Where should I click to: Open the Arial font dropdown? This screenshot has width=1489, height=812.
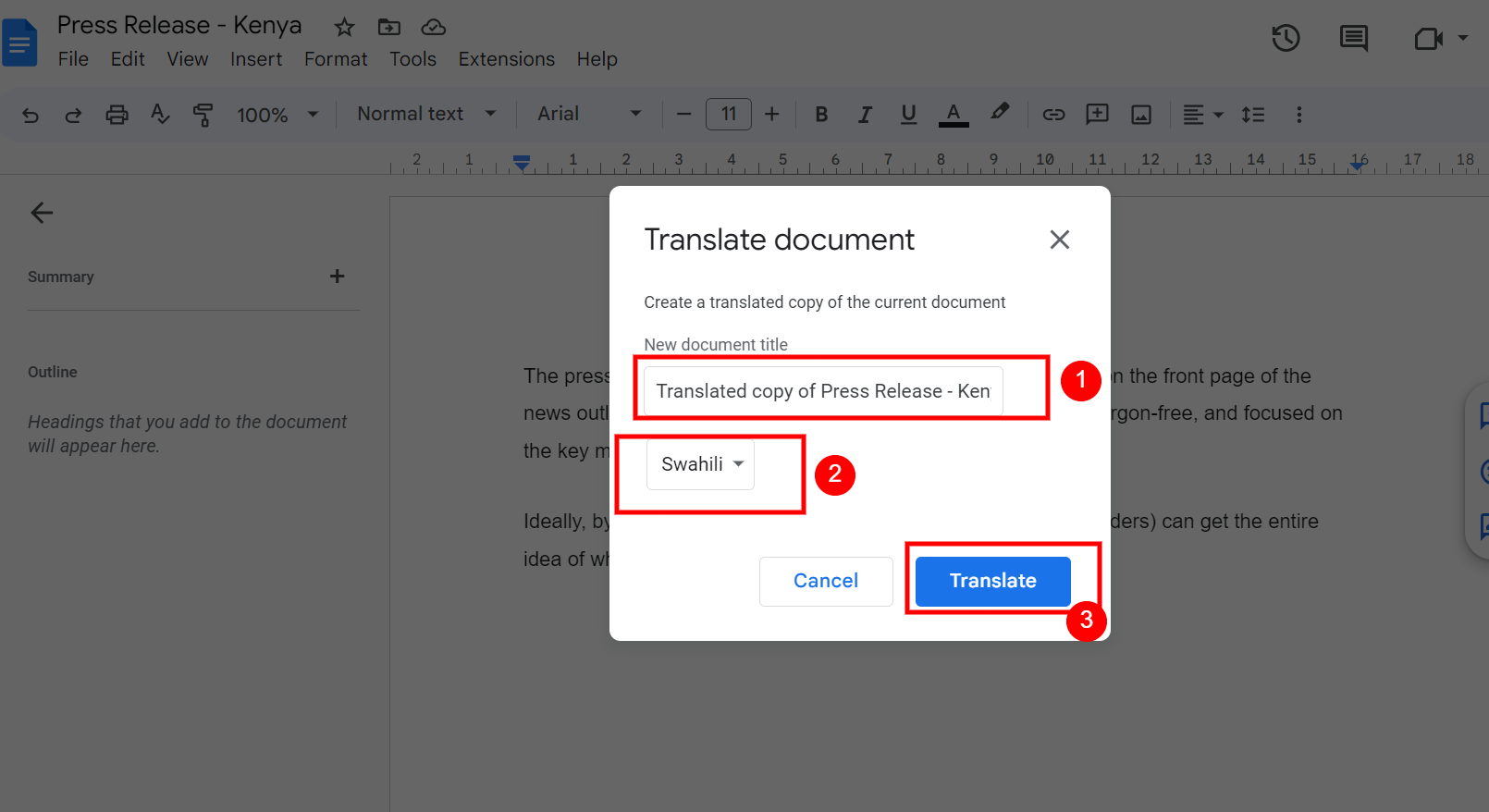point(589,114)
